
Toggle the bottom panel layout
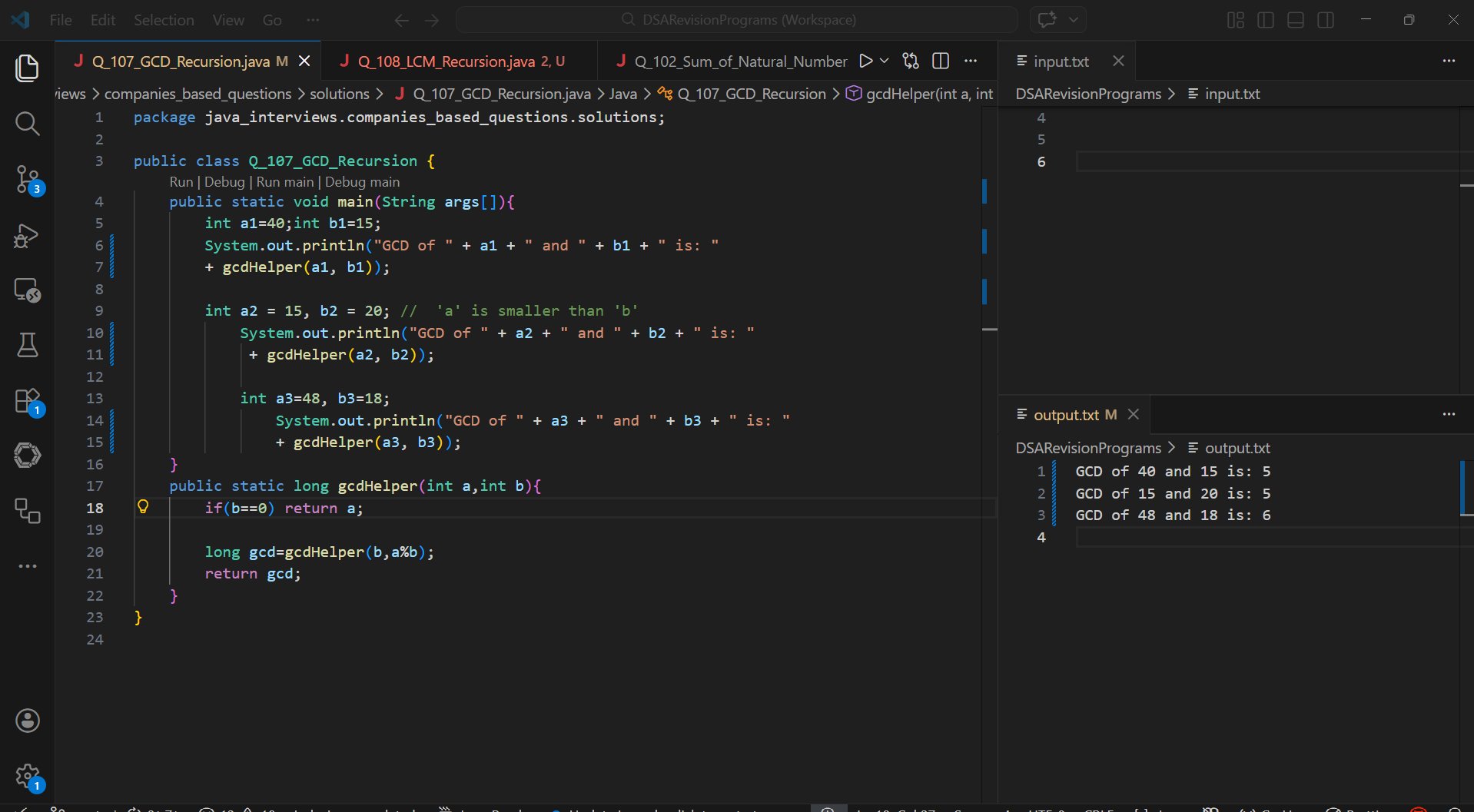coord(1296,20)
